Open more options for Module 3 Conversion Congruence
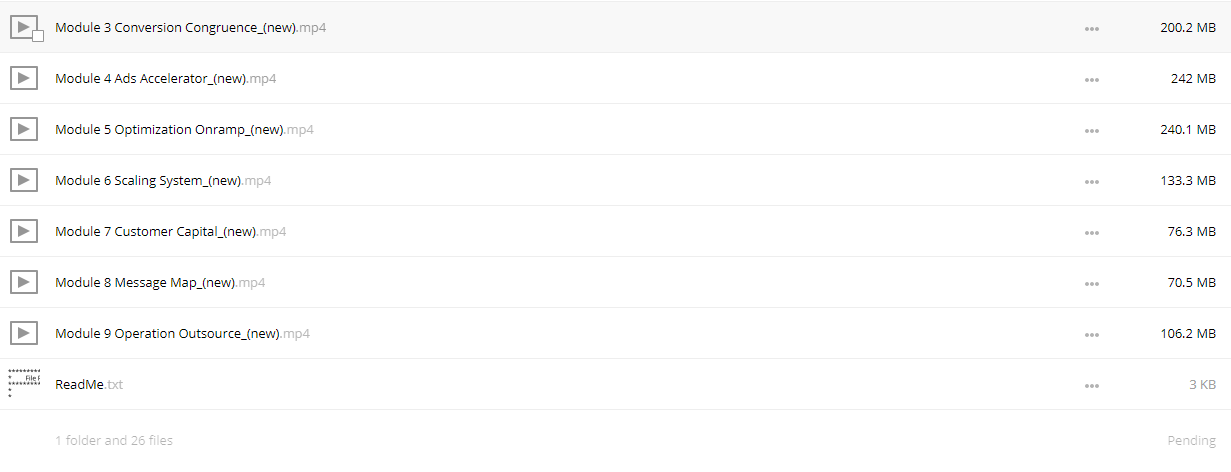Image resolution: width=1231 pixels, height=472 pixels. click(x=1092, y=29)
